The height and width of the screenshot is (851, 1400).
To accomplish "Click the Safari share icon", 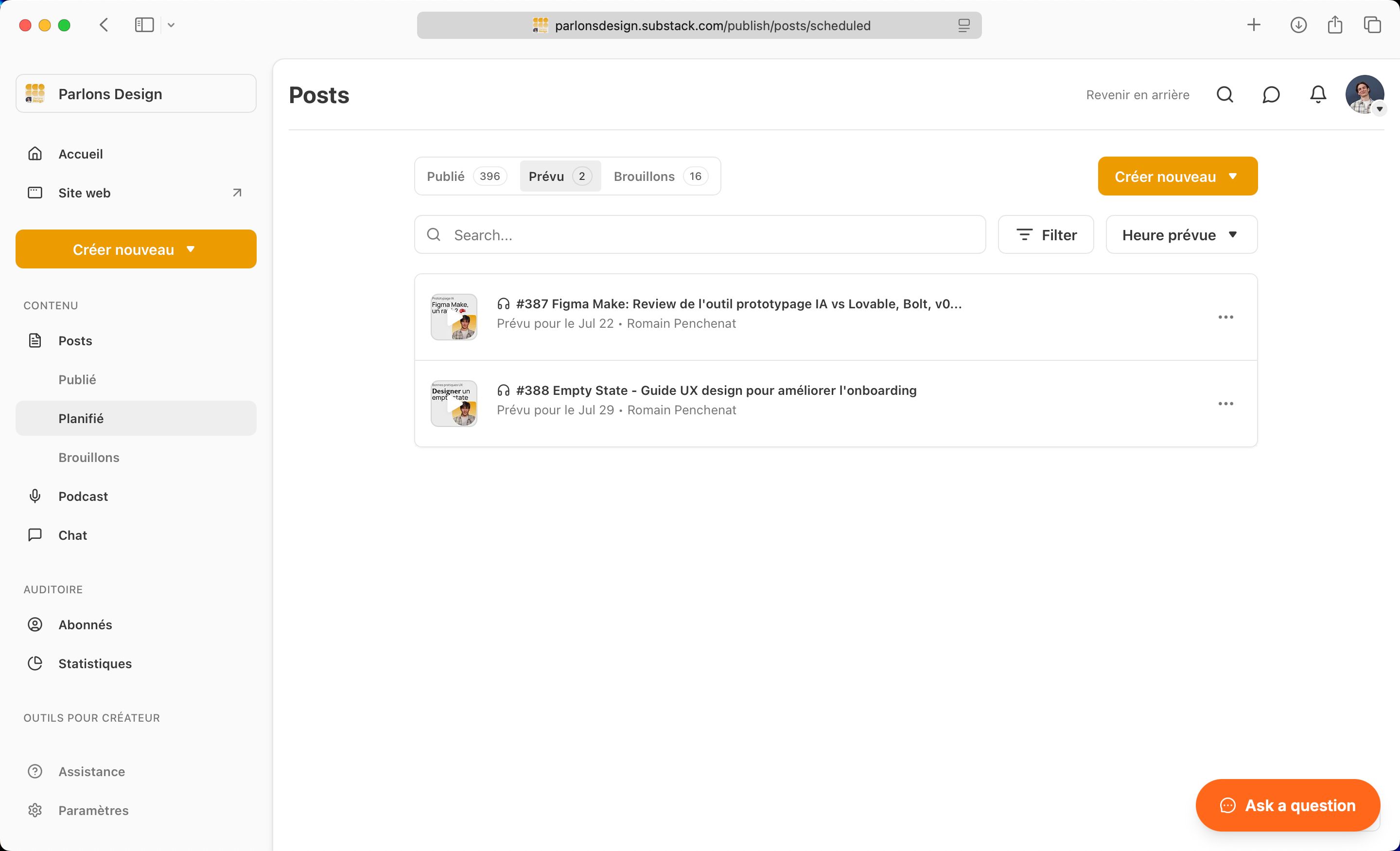I will click(x=1335, y=24).
